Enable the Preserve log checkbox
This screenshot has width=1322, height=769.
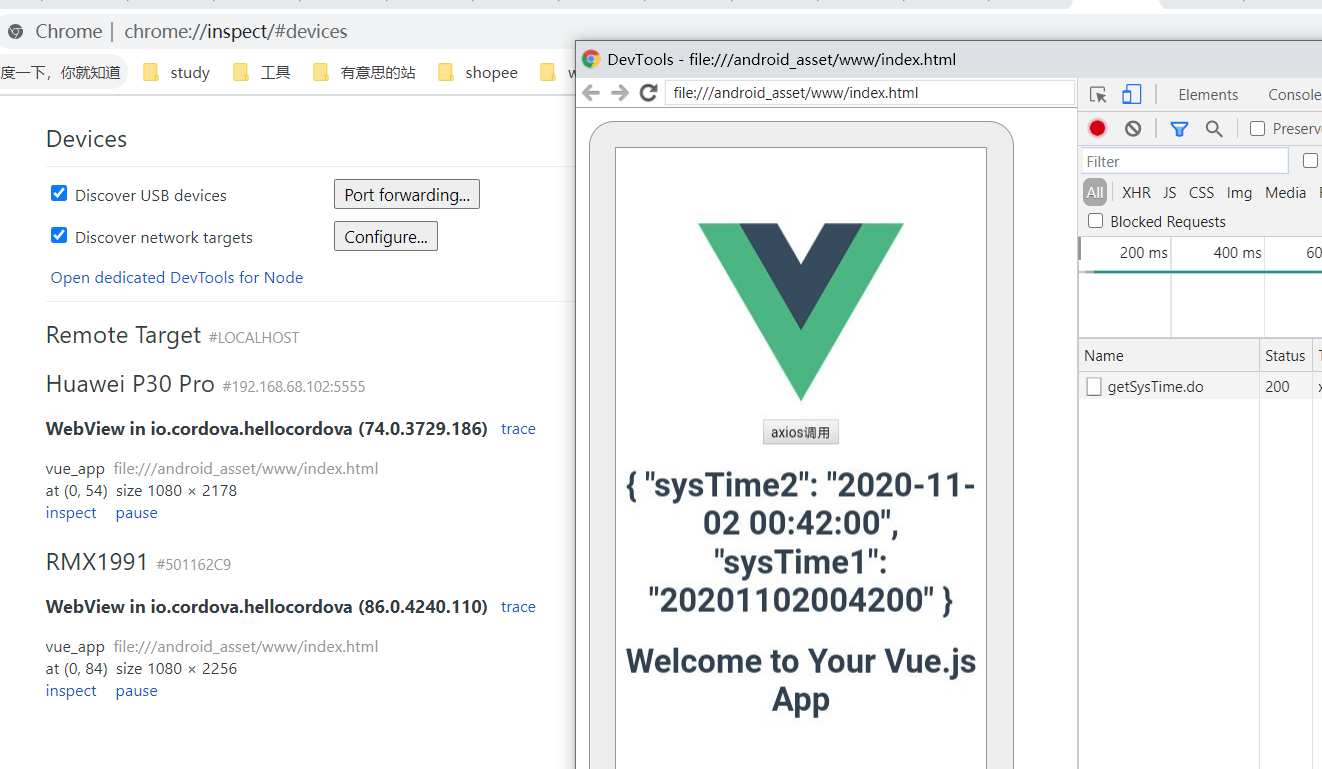click(x=1258, y=128)
